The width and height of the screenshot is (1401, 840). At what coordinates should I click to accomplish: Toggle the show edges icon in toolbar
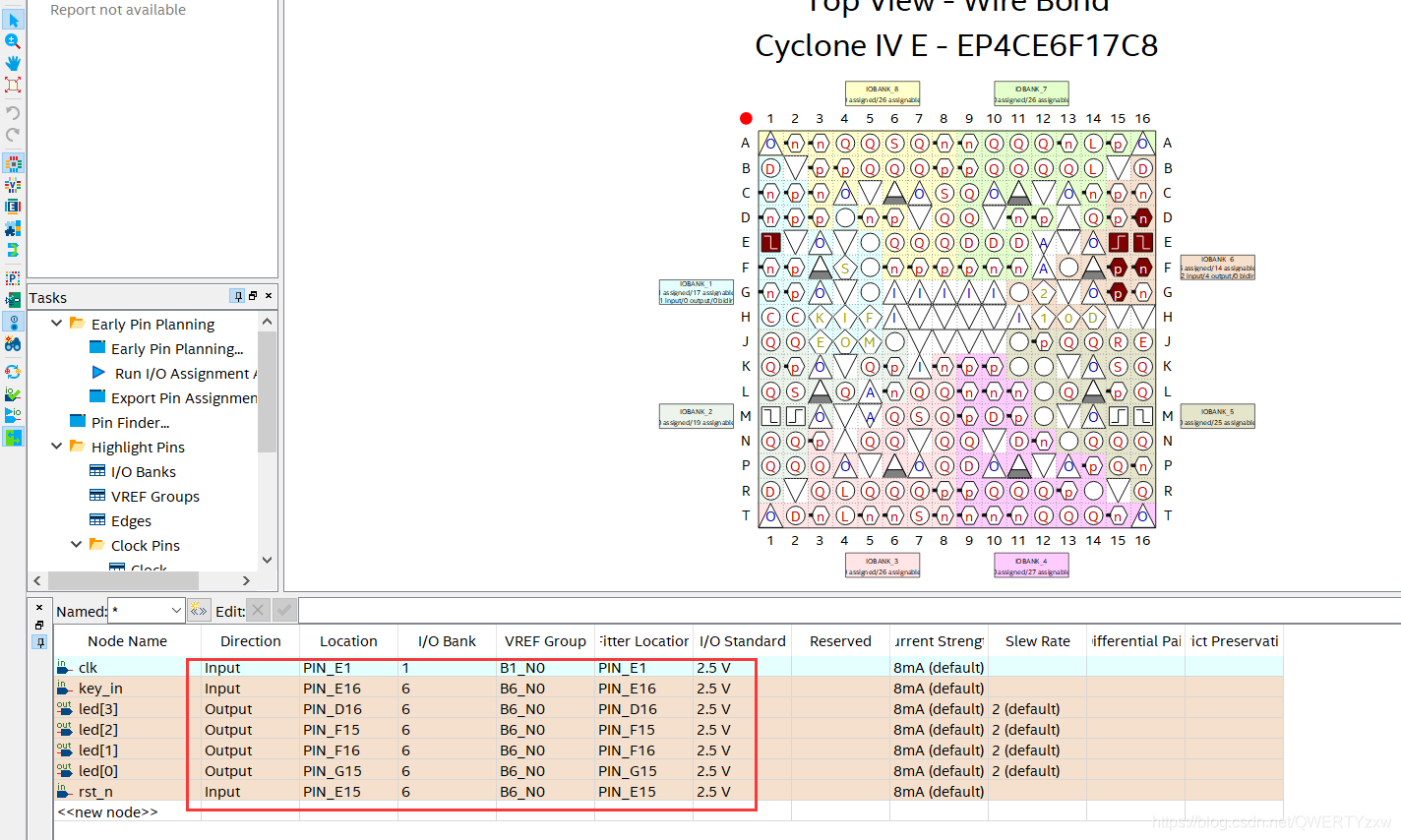13,207
